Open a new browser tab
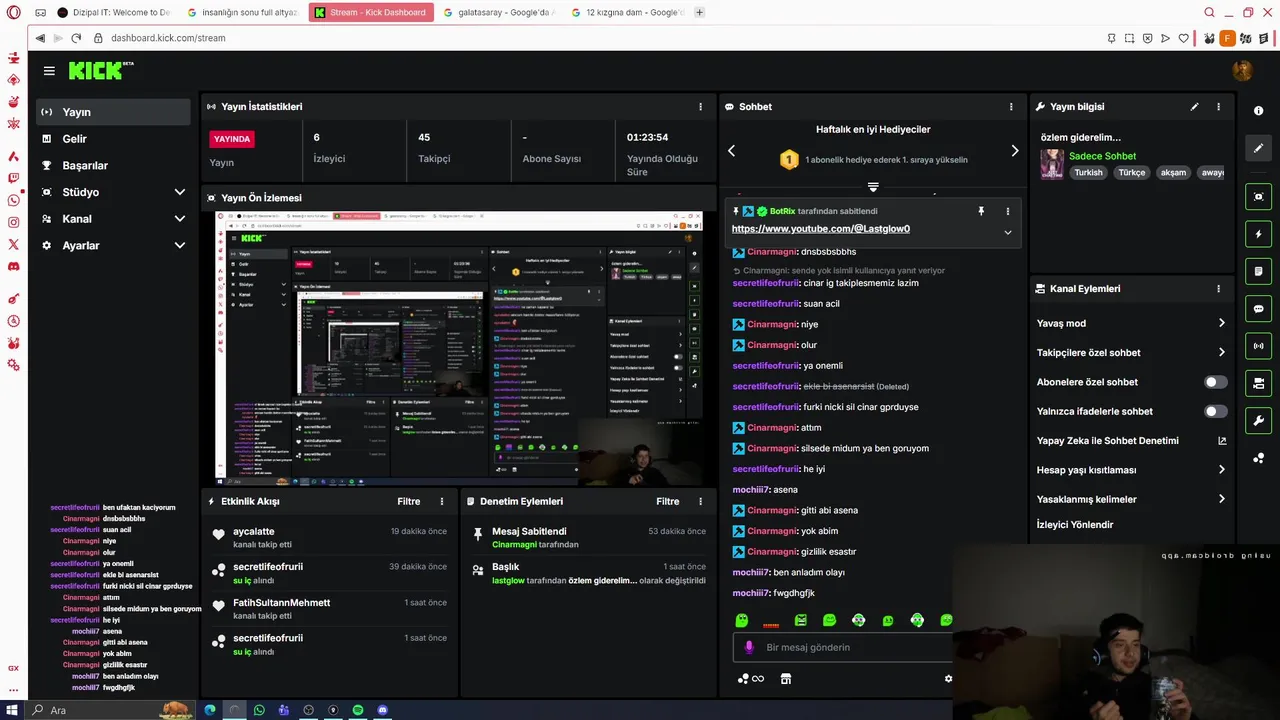Viewport: 1280px width, 720px height. 700,13
